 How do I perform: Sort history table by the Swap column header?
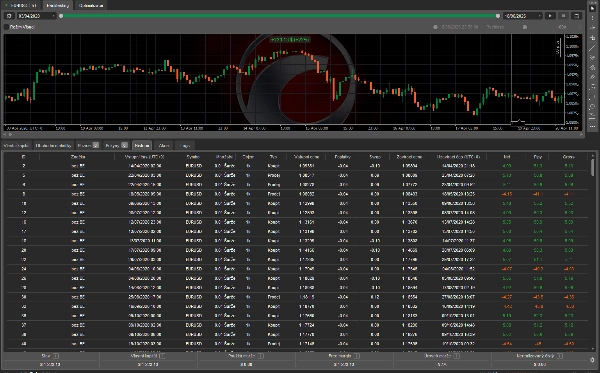[x=375, y=157]
